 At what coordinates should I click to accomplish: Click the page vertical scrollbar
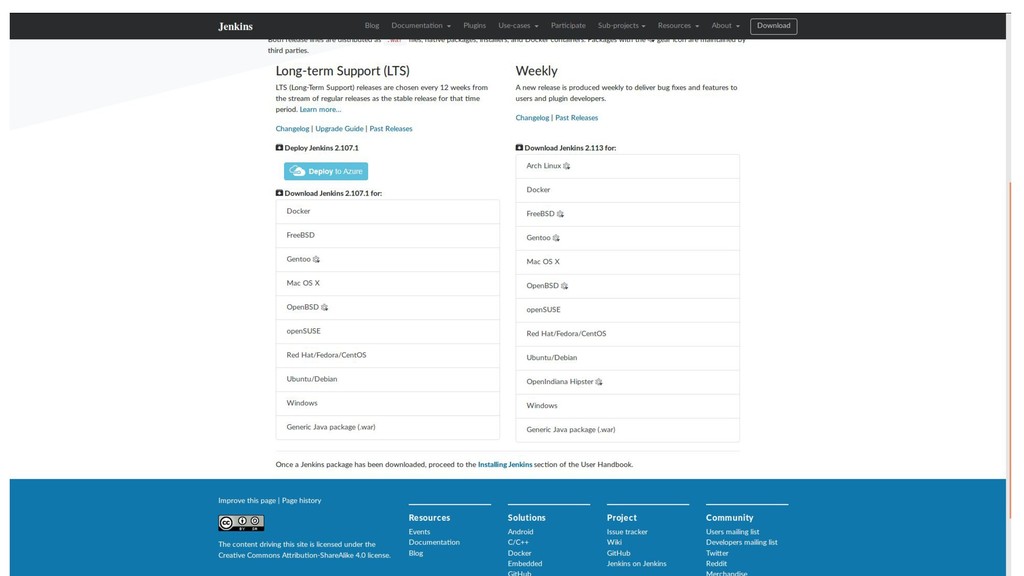(x=1010, y=353)
